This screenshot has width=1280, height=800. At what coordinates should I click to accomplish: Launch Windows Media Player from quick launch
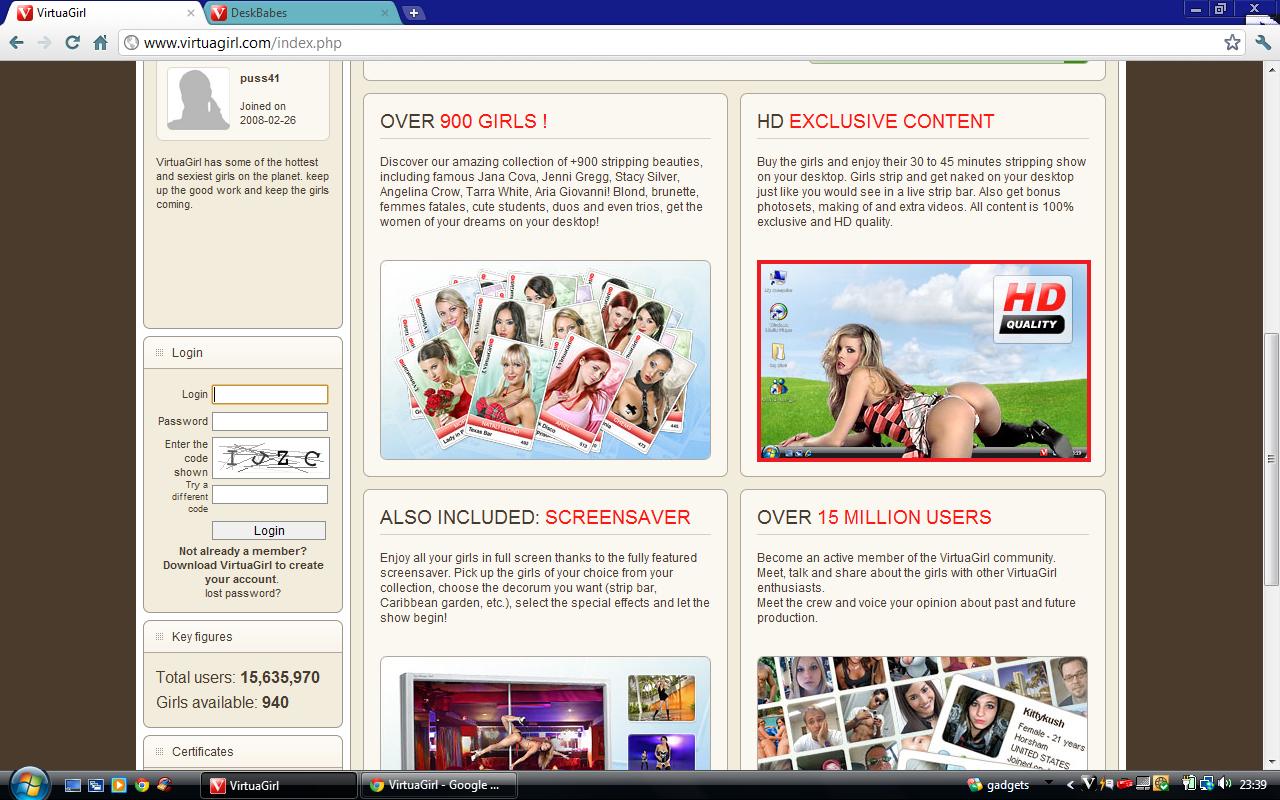119,785
